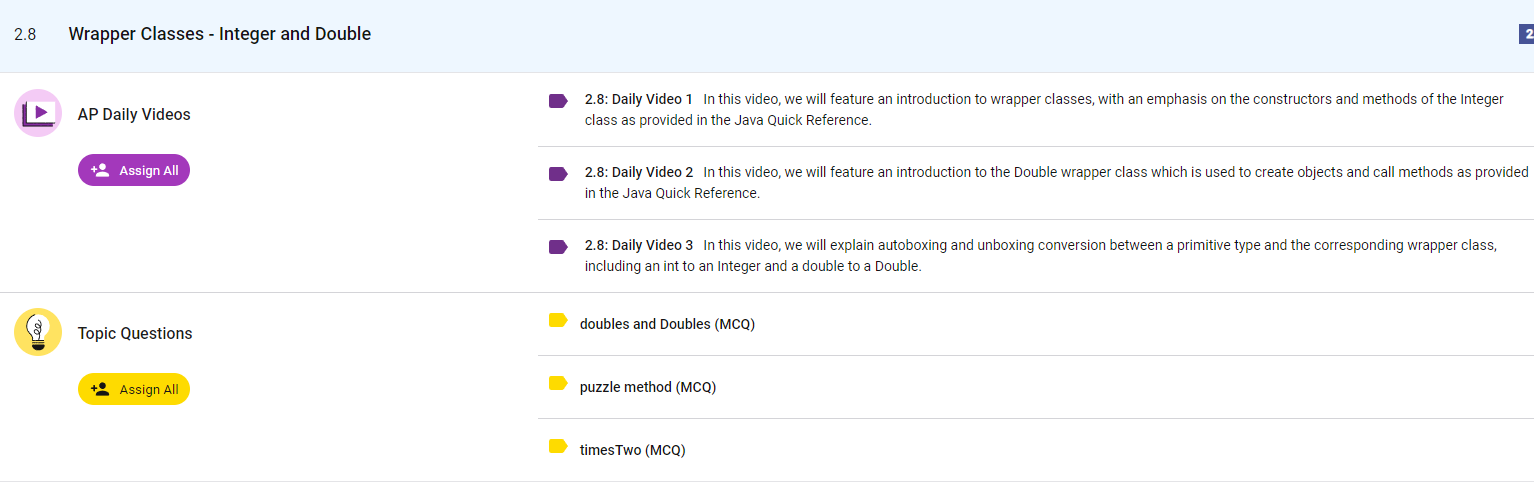Assign all AP Daily Videos
This screenshot has width=1534, height=483.
134,170
